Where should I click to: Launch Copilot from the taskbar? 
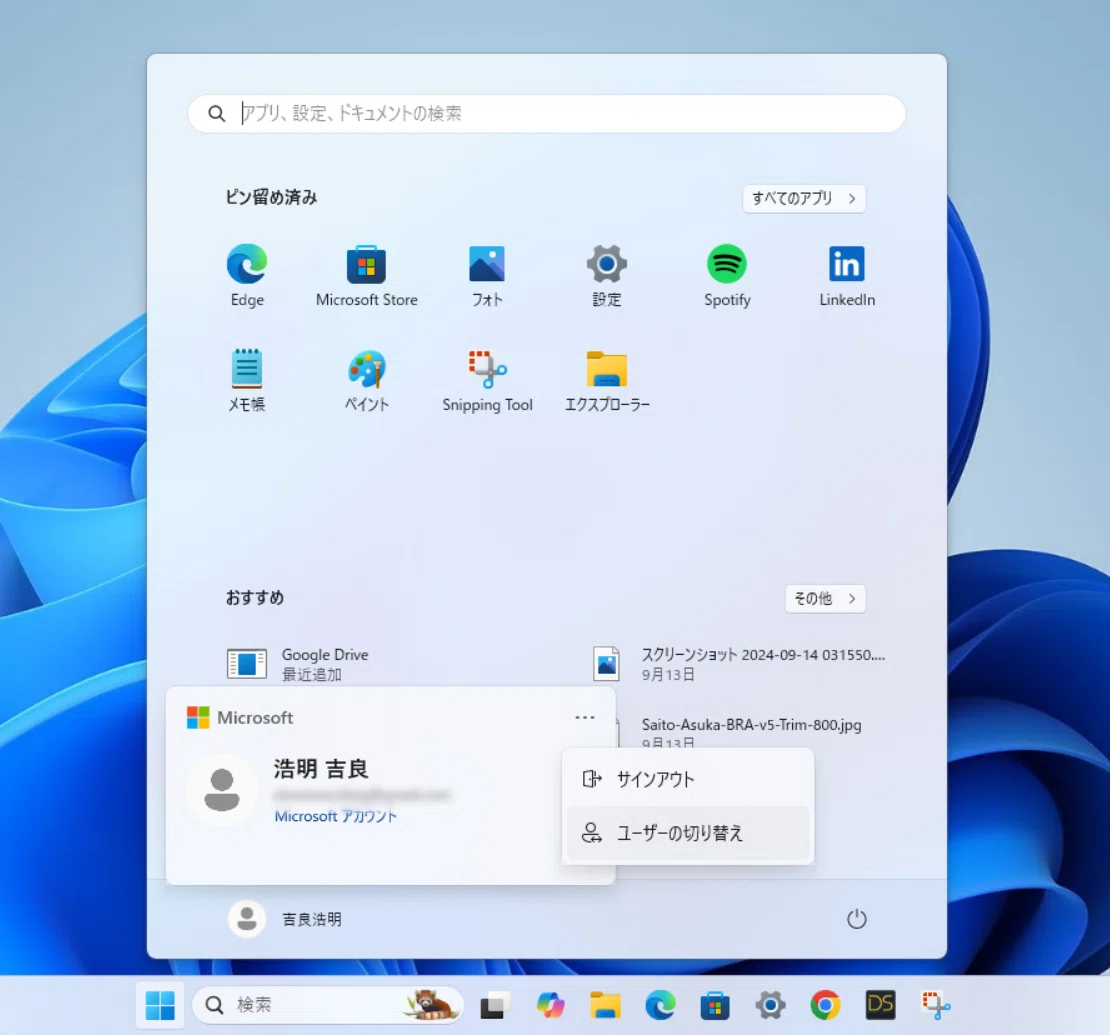click(x=550, y=1005)
